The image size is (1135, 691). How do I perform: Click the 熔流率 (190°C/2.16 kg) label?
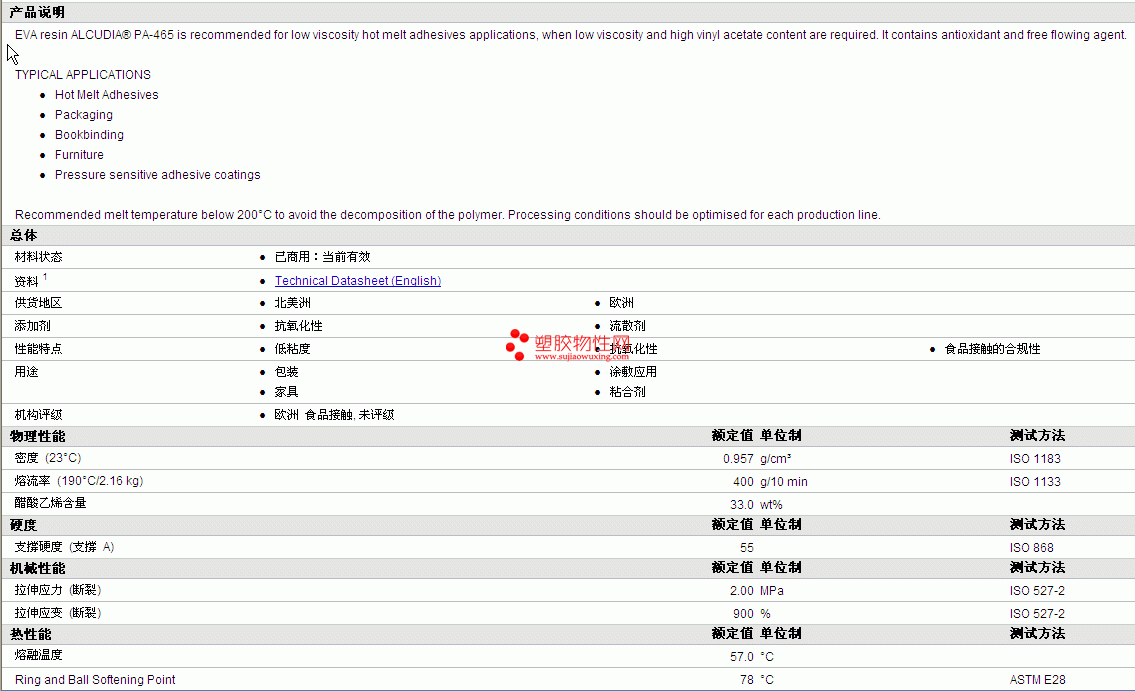tap(79, 481)
